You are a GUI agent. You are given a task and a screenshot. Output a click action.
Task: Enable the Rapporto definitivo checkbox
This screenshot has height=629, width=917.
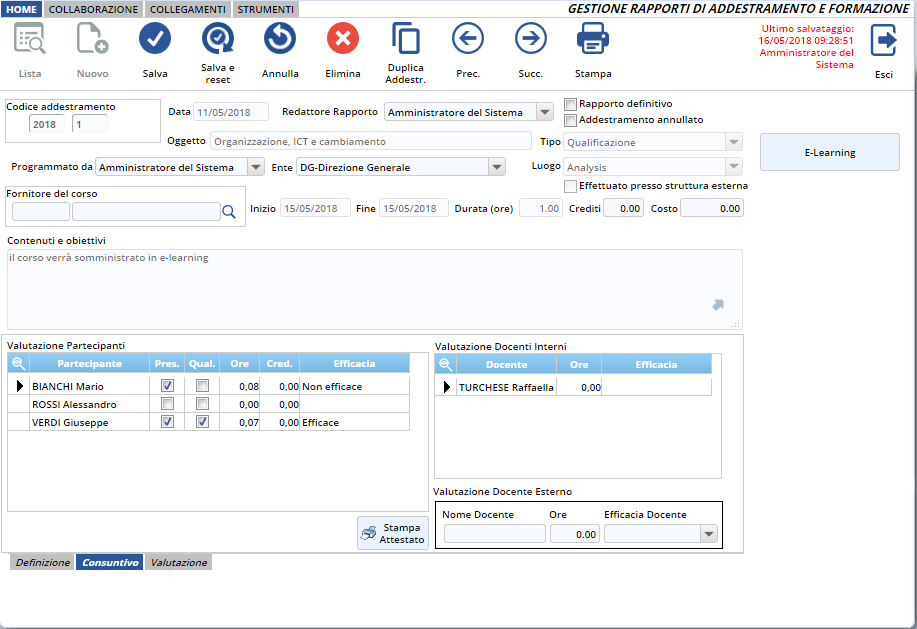[571, 104]
